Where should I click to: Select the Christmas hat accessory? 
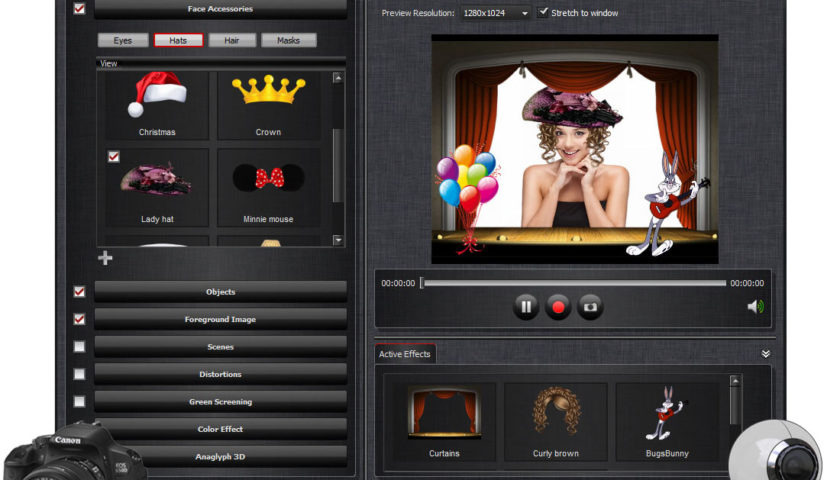coord(157,105)
